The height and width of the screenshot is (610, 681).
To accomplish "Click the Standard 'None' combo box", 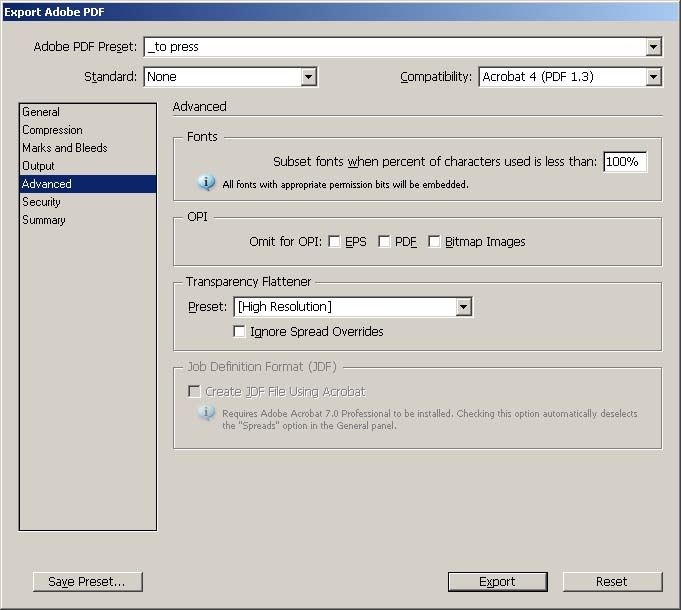I will (231, 77).
